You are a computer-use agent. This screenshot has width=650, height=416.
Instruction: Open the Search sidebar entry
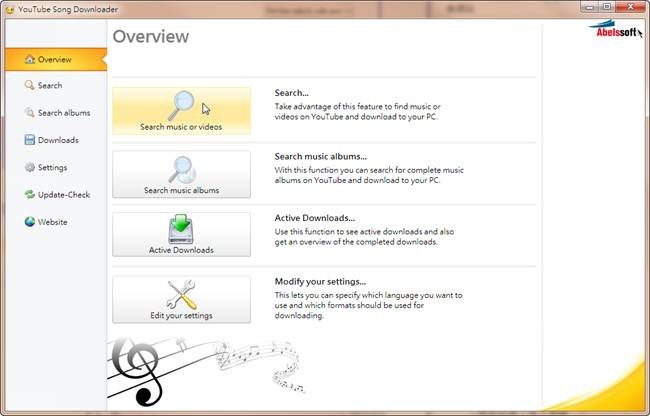(56, 85)
